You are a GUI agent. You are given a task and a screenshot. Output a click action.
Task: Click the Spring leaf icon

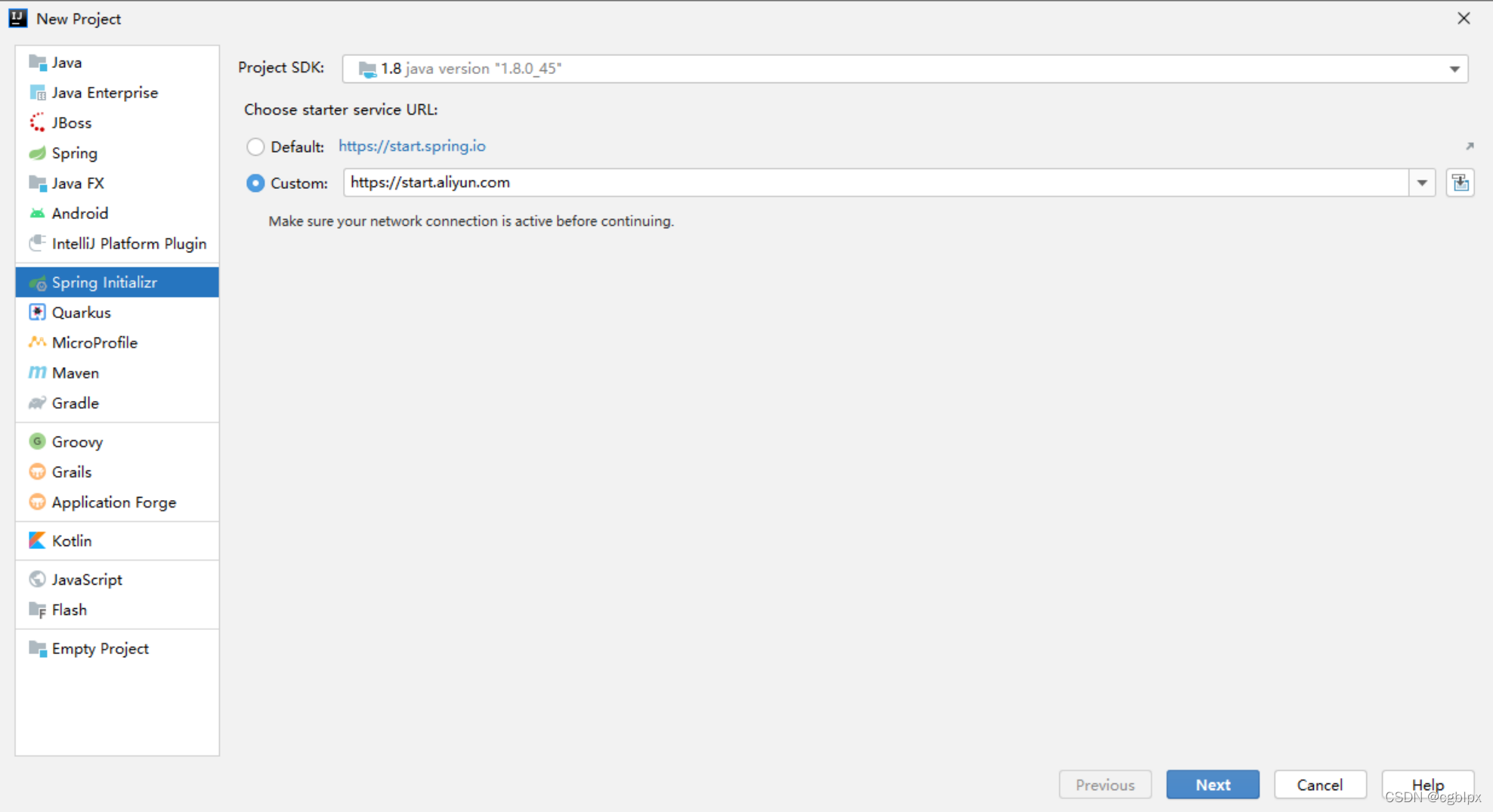click(x=37, y=153)
